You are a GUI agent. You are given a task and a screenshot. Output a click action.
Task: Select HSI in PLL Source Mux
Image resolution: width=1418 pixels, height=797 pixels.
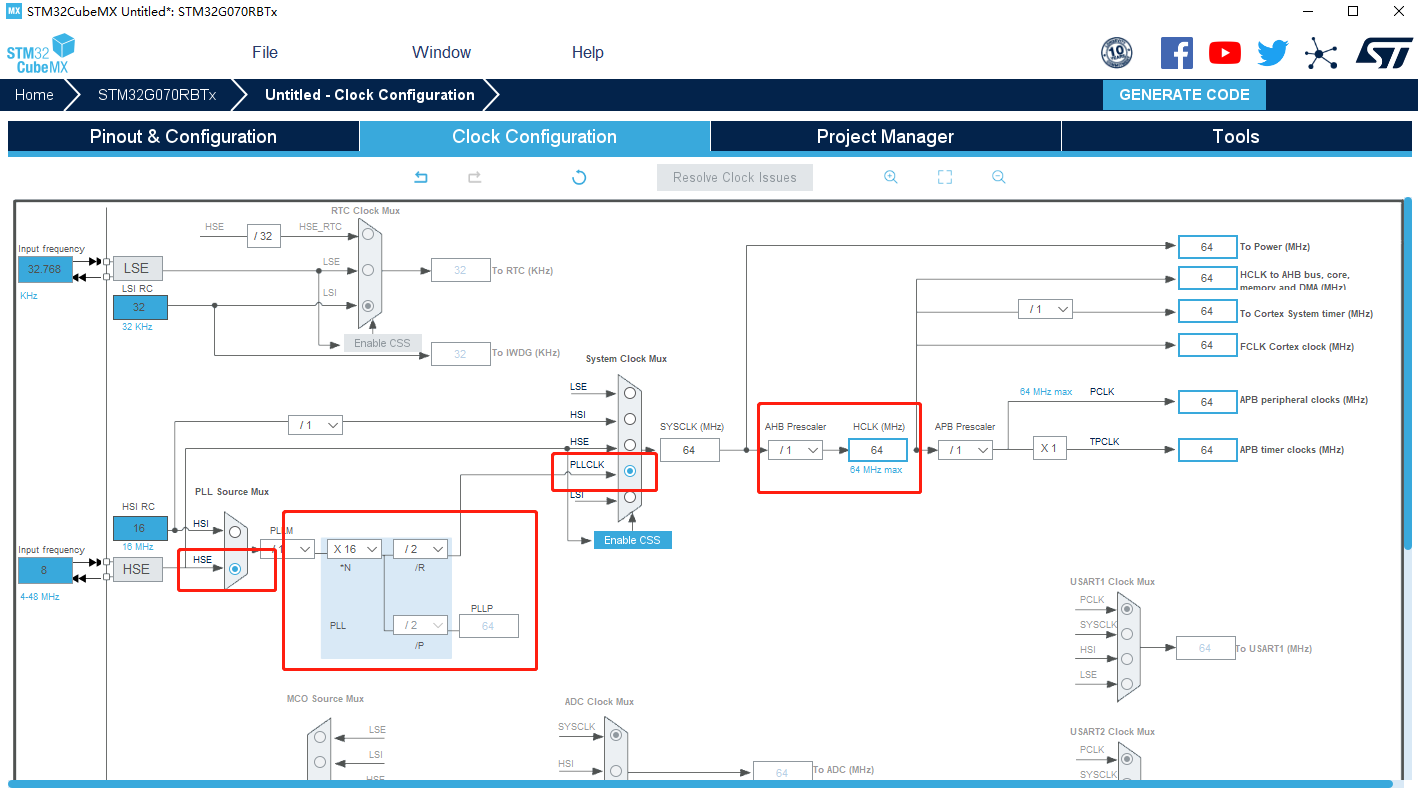click(x=235, y=532)
